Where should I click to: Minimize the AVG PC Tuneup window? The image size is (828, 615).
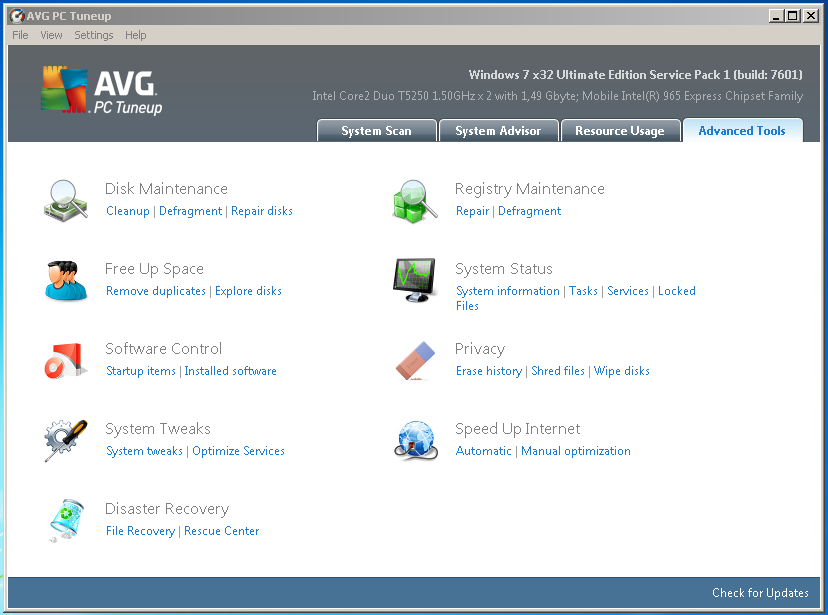(776, 16)
